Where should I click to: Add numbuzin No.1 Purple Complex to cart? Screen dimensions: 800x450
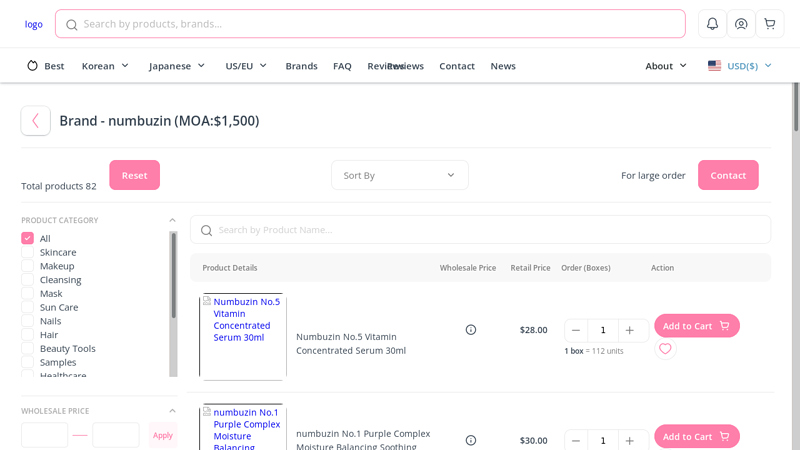[x=697, y=436]
